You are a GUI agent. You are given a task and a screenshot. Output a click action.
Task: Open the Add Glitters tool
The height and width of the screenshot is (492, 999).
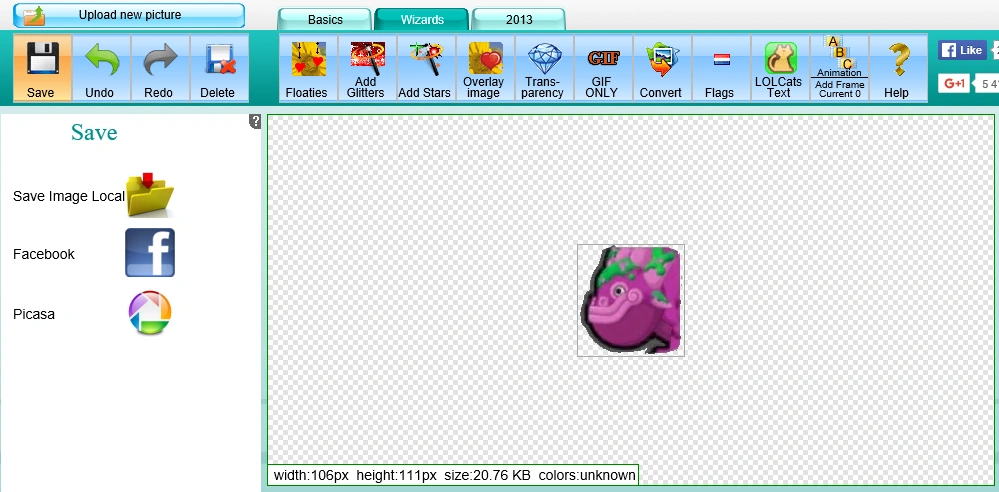click(x=366, y=68)
